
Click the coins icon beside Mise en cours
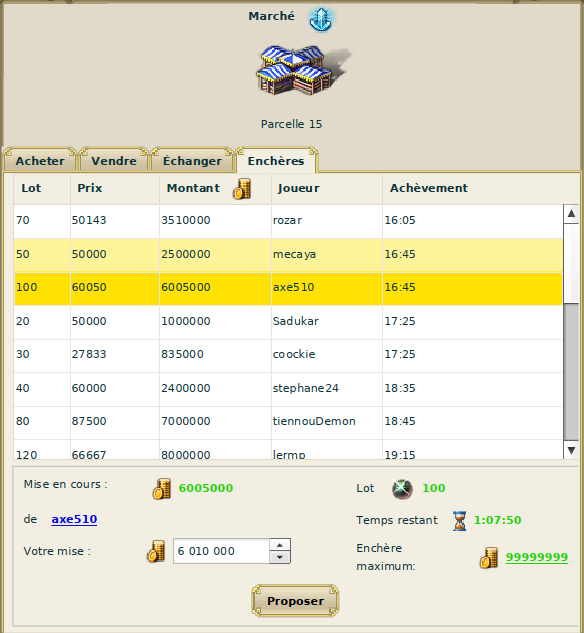tap(162, 488)
